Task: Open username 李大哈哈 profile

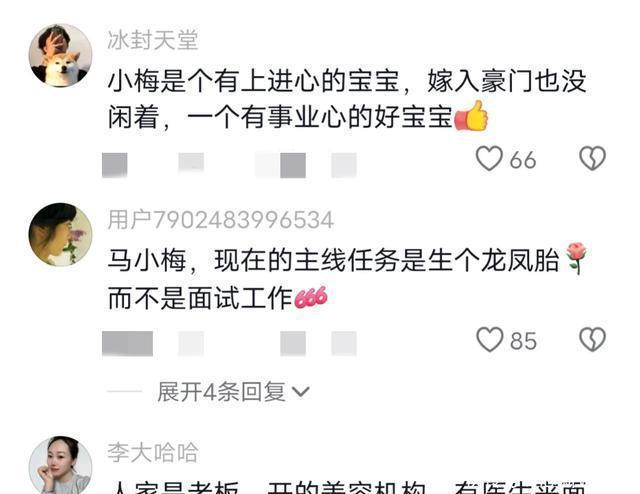Action: tap(153, 452)
